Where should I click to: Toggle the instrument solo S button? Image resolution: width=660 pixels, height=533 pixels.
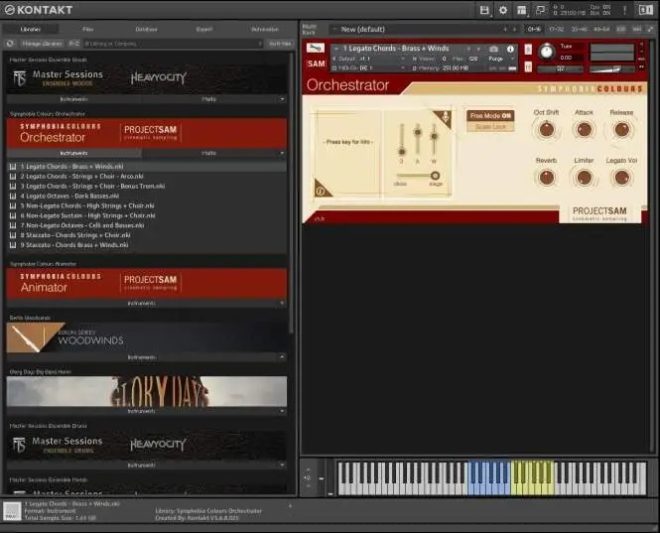[528, 49]
